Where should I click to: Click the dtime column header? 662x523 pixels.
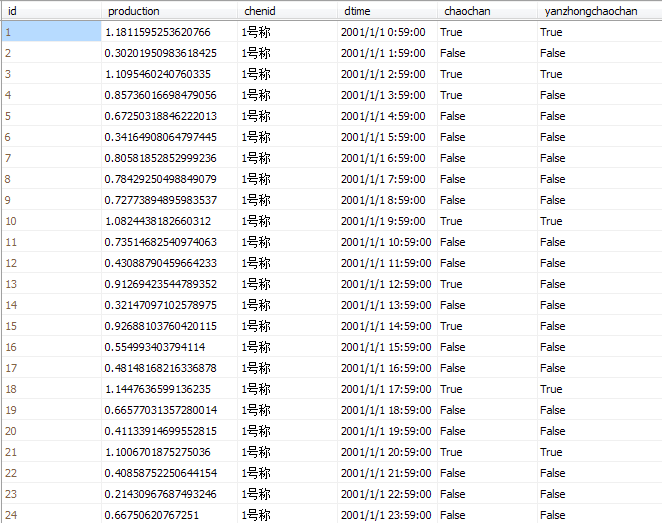coord(387,11)
